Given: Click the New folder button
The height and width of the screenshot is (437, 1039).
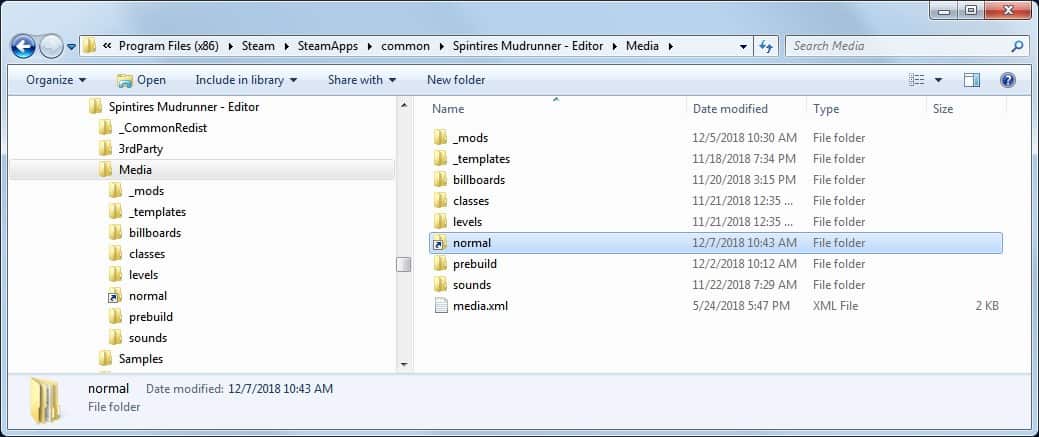Looking at the screenshot, I should click(x=456, y=80).
